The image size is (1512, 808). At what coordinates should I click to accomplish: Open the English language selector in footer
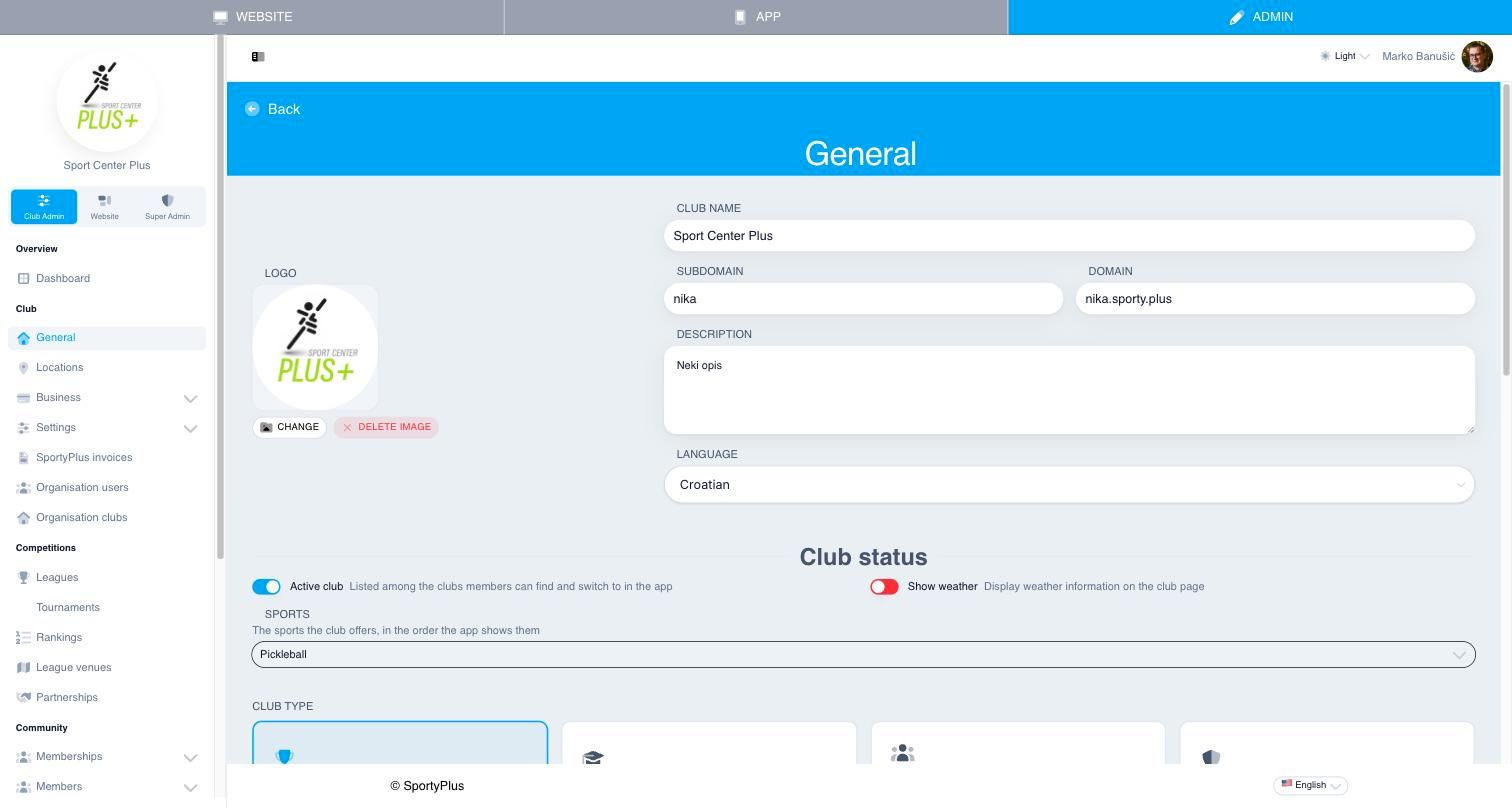coord(1311,786)
